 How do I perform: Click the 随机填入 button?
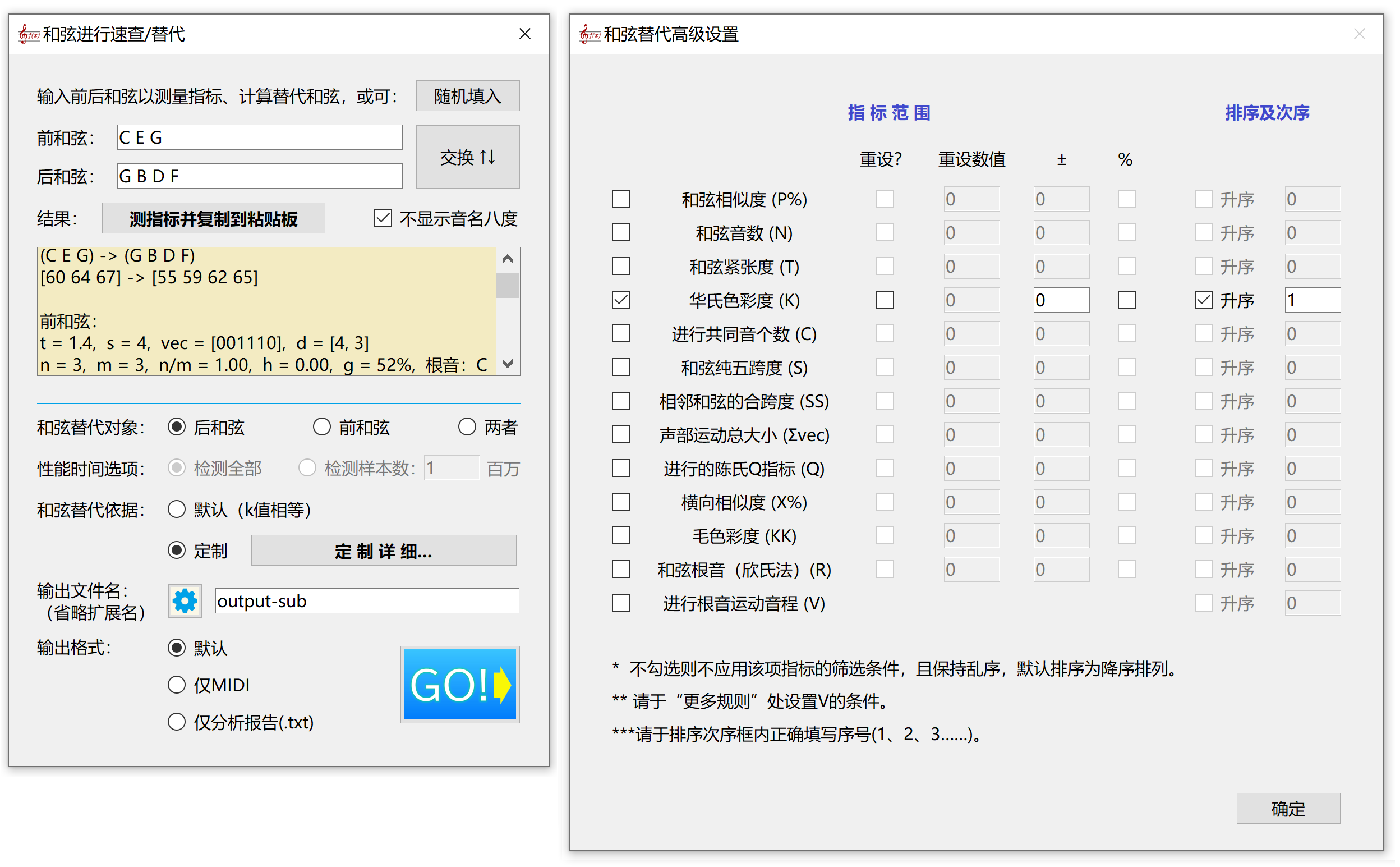468,96
